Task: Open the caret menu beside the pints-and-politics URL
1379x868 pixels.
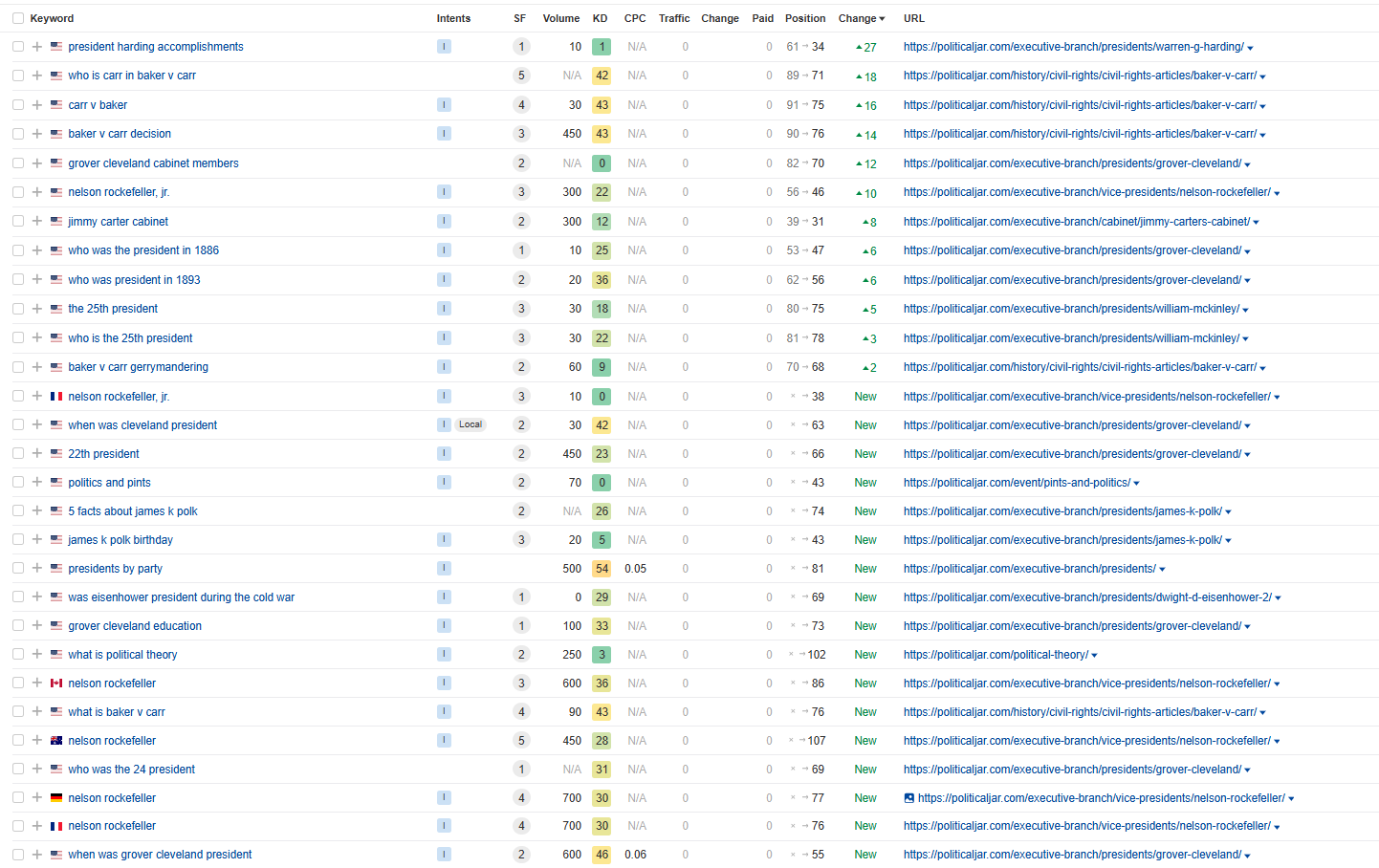Action: click(x=1136, y=484)
